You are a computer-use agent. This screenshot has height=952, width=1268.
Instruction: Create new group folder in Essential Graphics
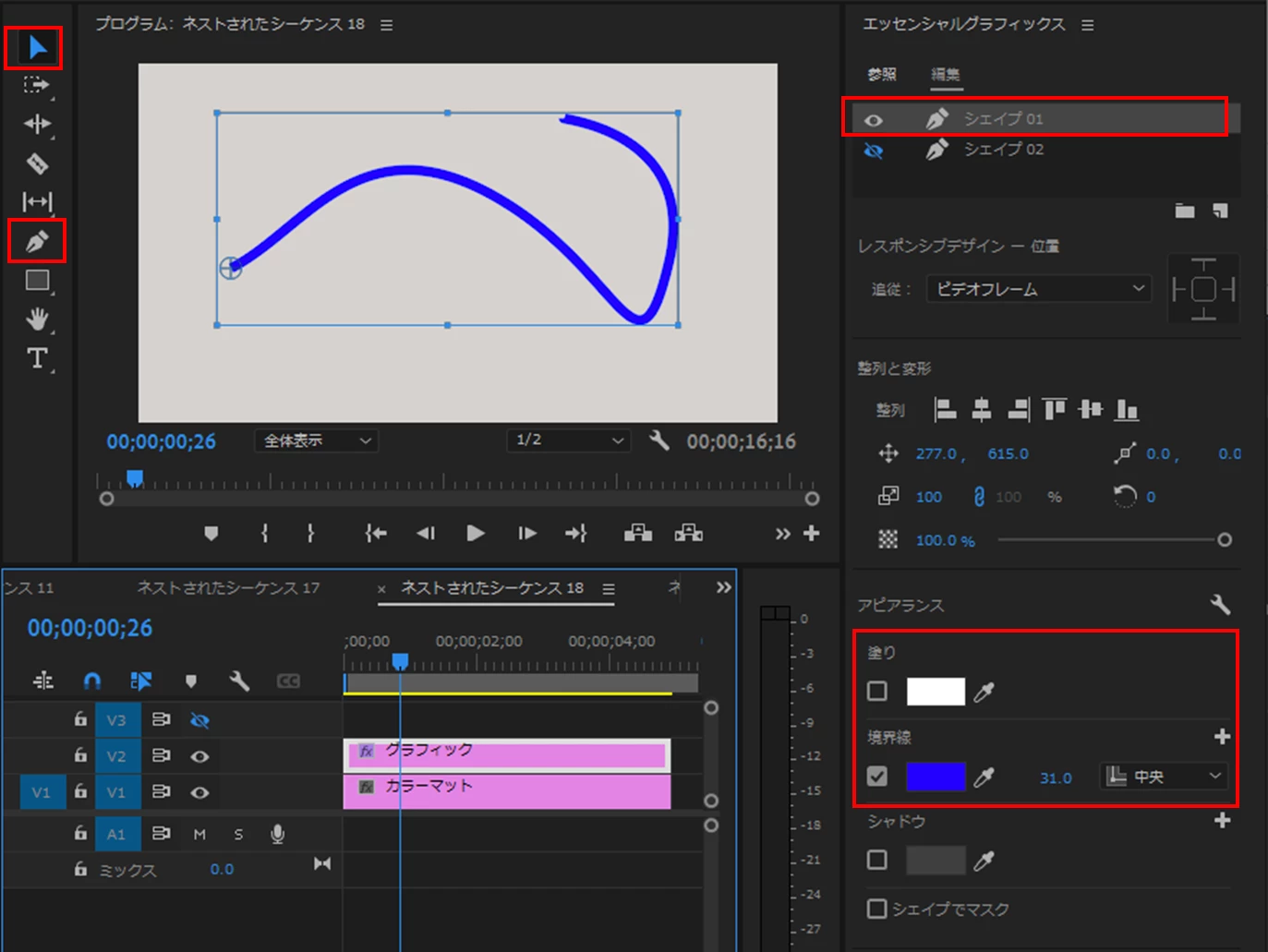1185,211
